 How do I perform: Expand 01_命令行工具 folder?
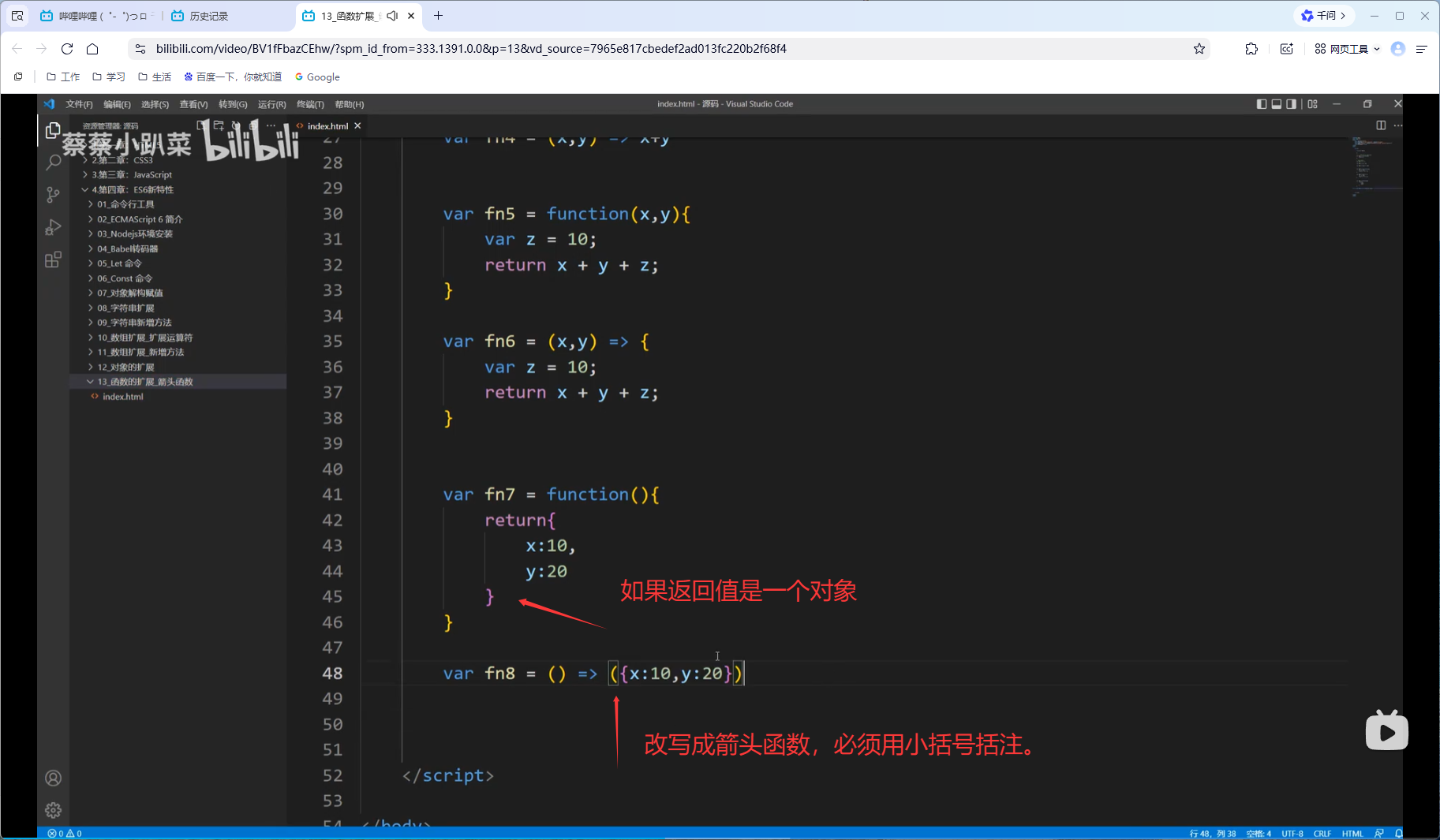tap(178, 204)
